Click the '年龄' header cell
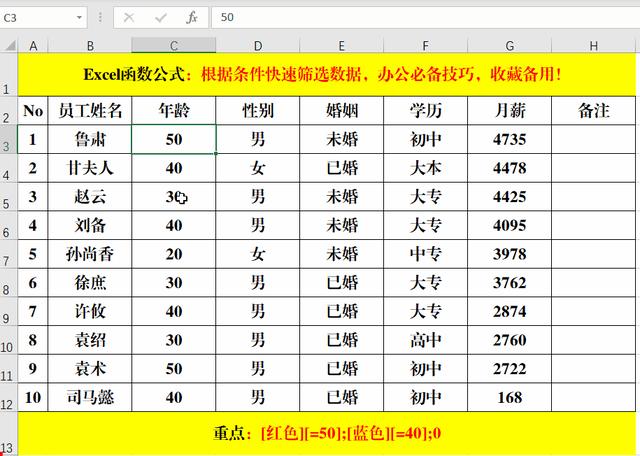The height and width of the screenshot is (456, 640). point(173,111)
